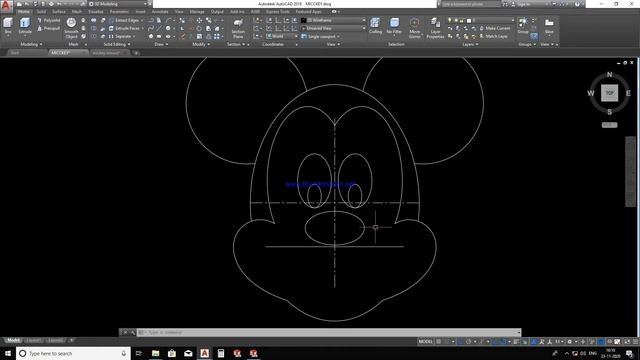
Task: Expand the Modify panel
Action: point(201,44)
